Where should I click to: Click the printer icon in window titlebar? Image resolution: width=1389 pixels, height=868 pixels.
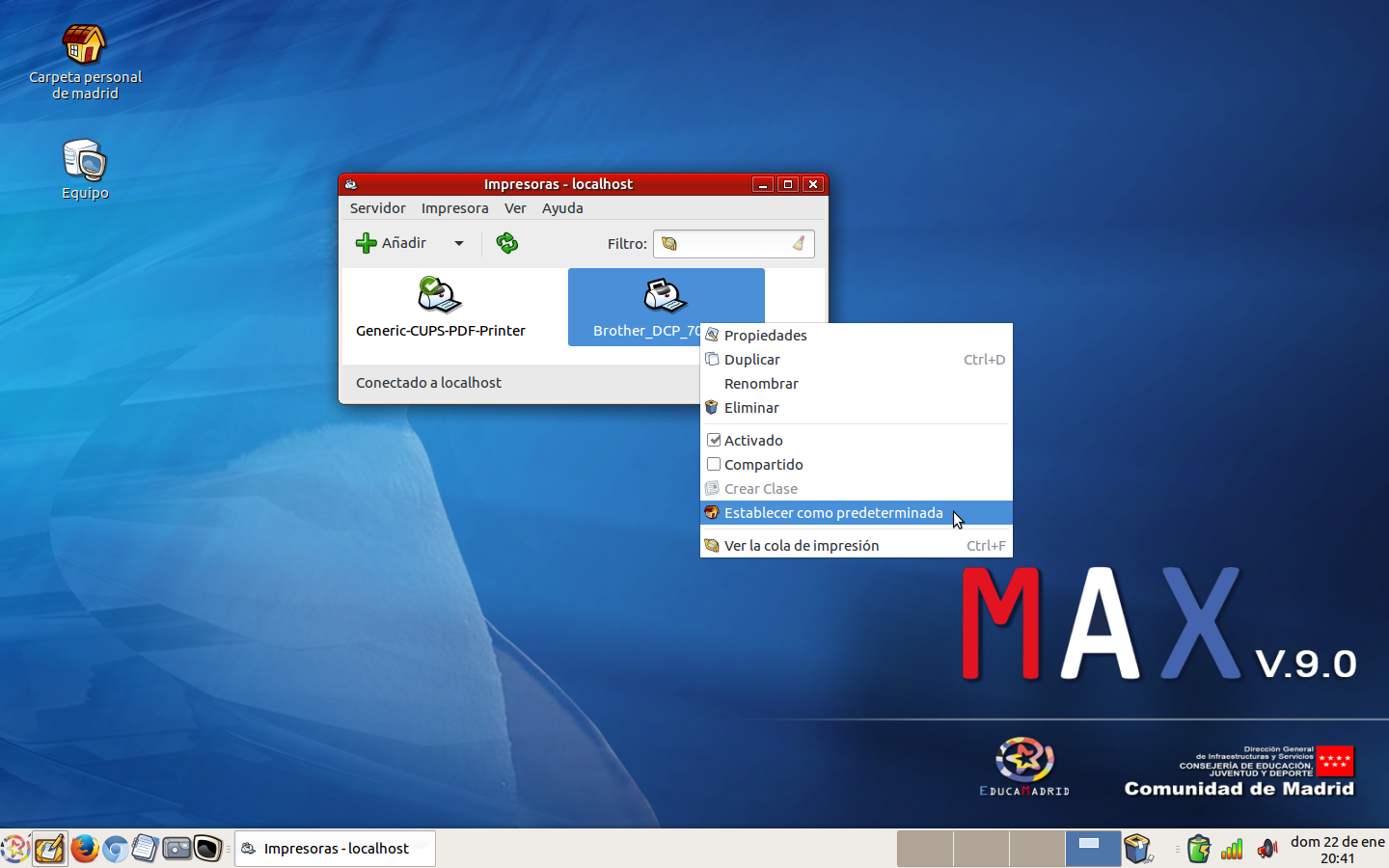click(351, 184)
